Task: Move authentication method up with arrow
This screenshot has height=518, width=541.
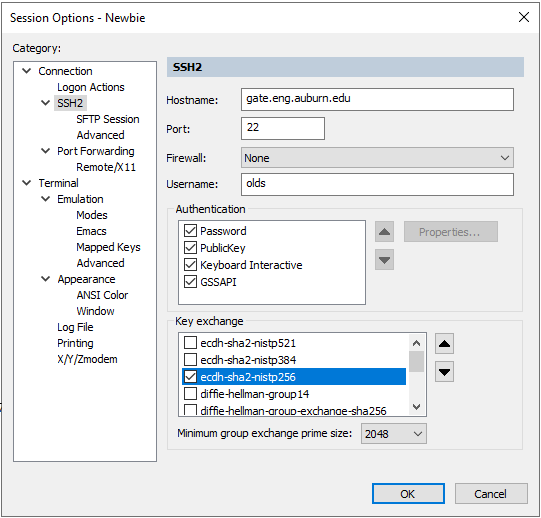Action: coord(384,232)
